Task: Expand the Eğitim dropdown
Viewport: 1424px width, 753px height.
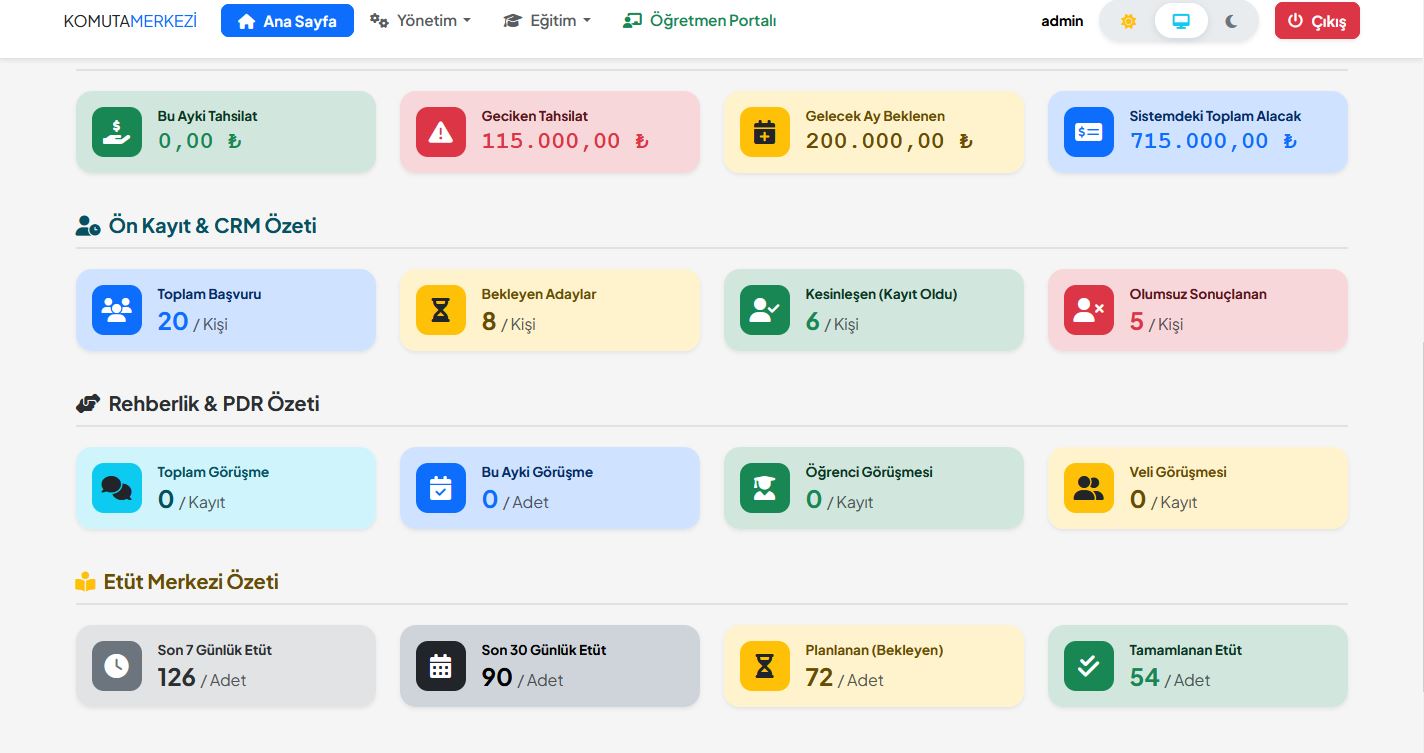Action: (546, 20)
